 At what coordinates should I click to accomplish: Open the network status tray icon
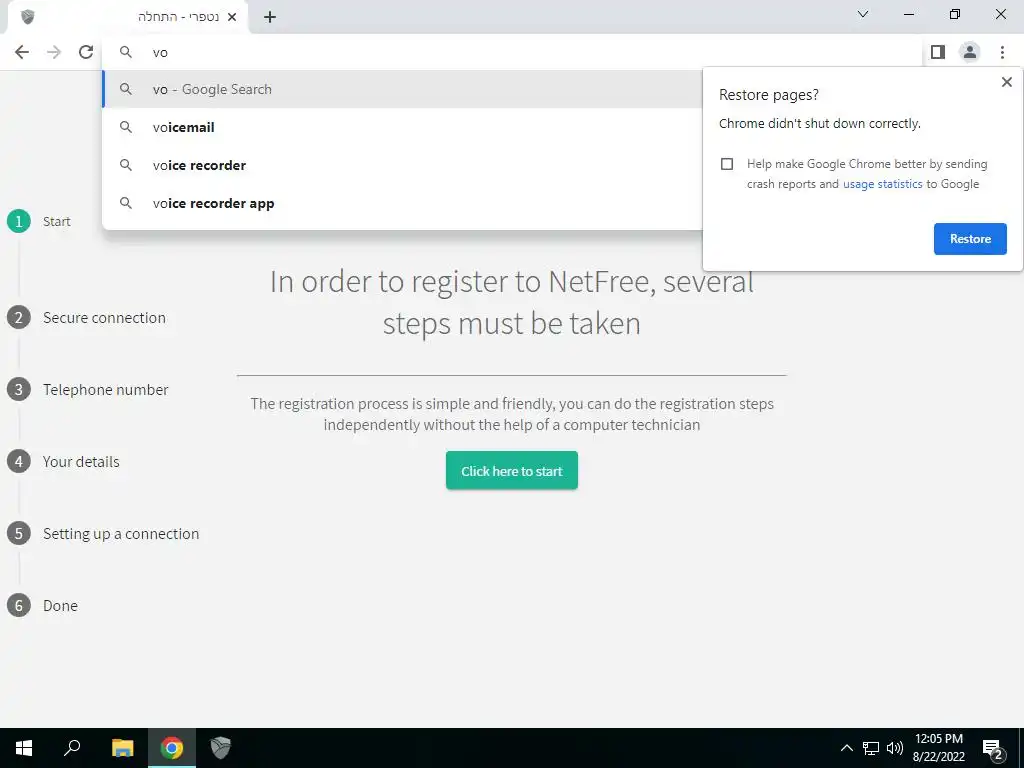[871, 748]
